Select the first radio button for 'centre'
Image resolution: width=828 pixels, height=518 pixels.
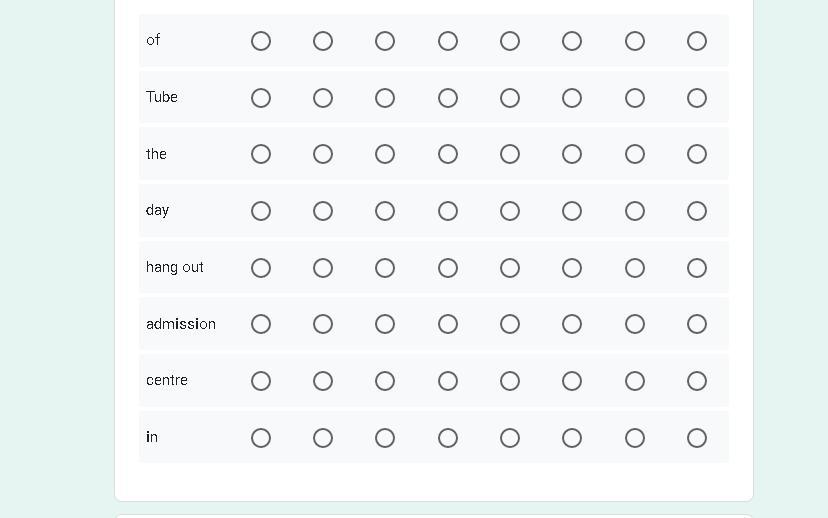[x=261, y=381]
